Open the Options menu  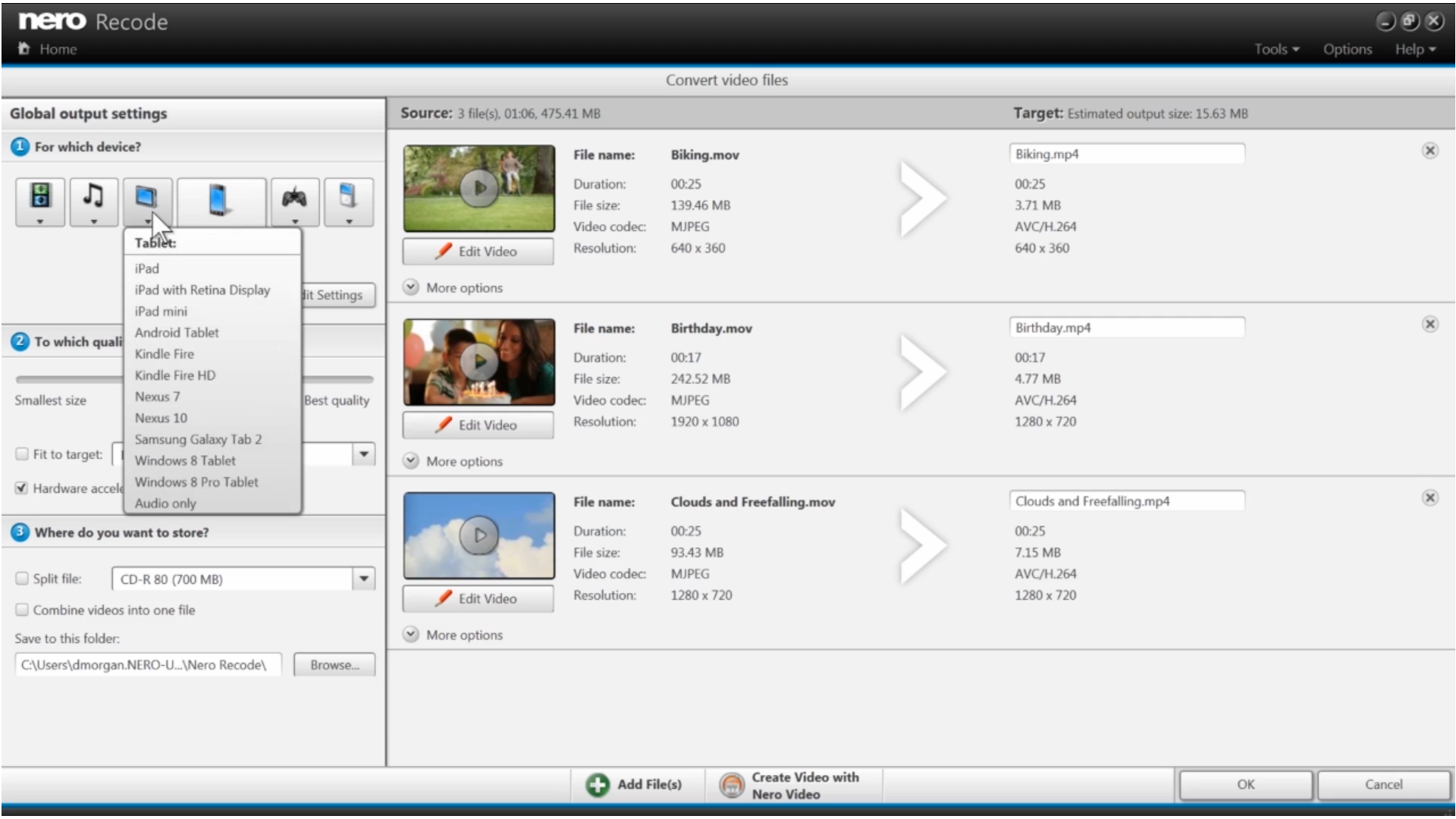point(1348,49)
